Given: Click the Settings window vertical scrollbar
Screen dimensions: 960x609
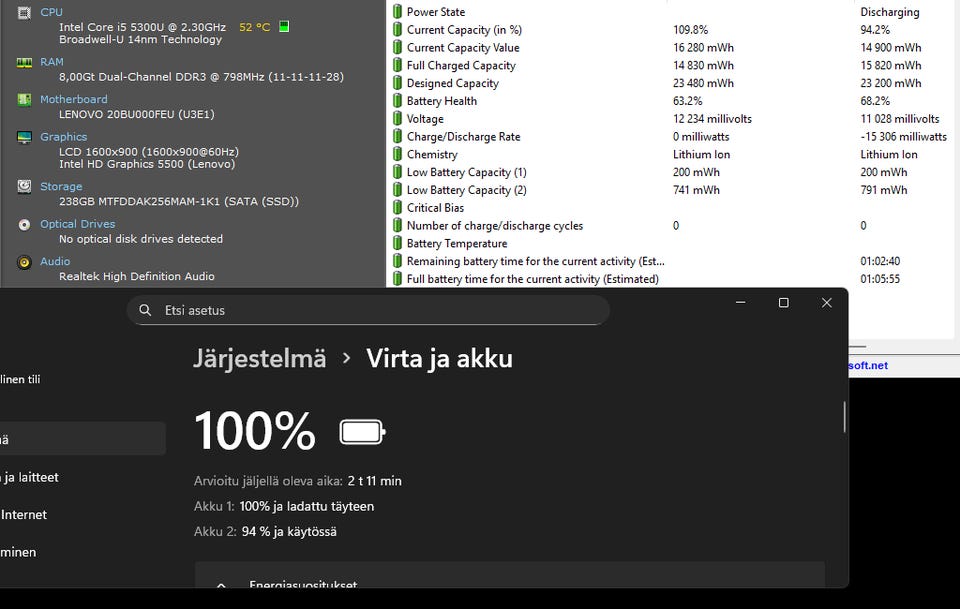Looking at the screenshot, I should [844, 417].
